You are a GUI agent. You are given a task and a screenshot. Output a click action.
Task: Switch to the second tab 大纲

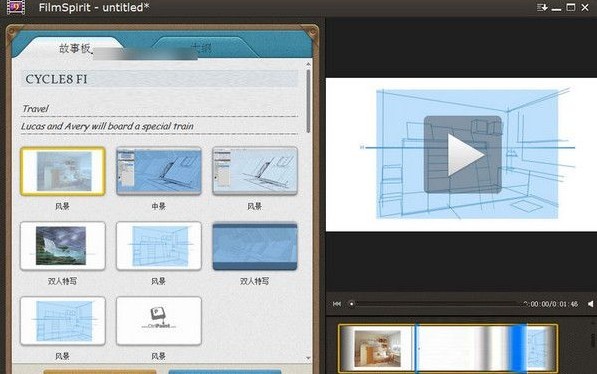tap(201, 48)
